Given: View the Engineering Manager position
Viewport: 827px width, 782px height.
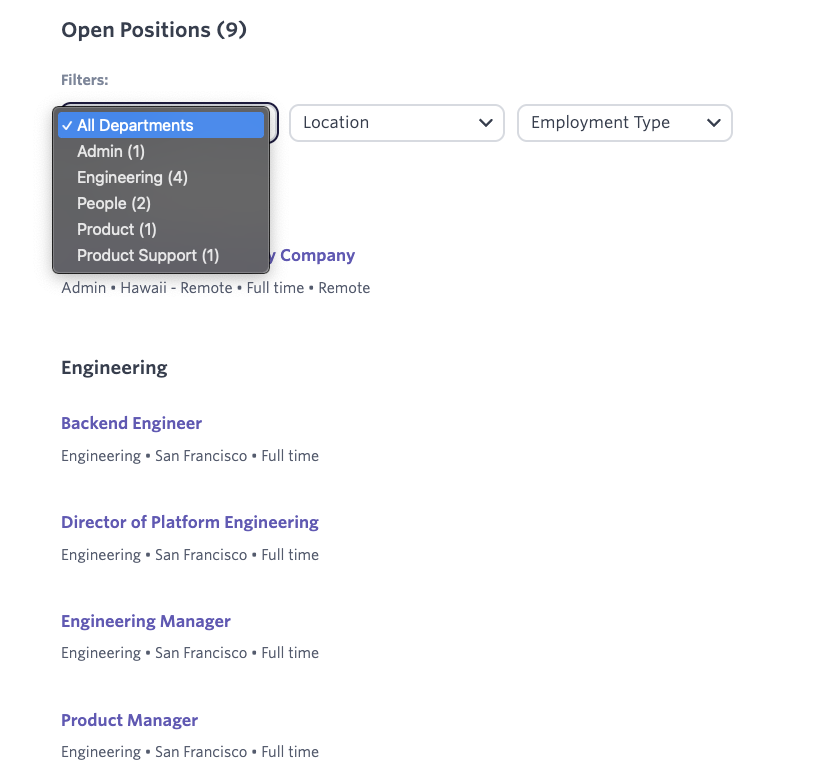Looking at the screenshot, I should coord(146,621).
